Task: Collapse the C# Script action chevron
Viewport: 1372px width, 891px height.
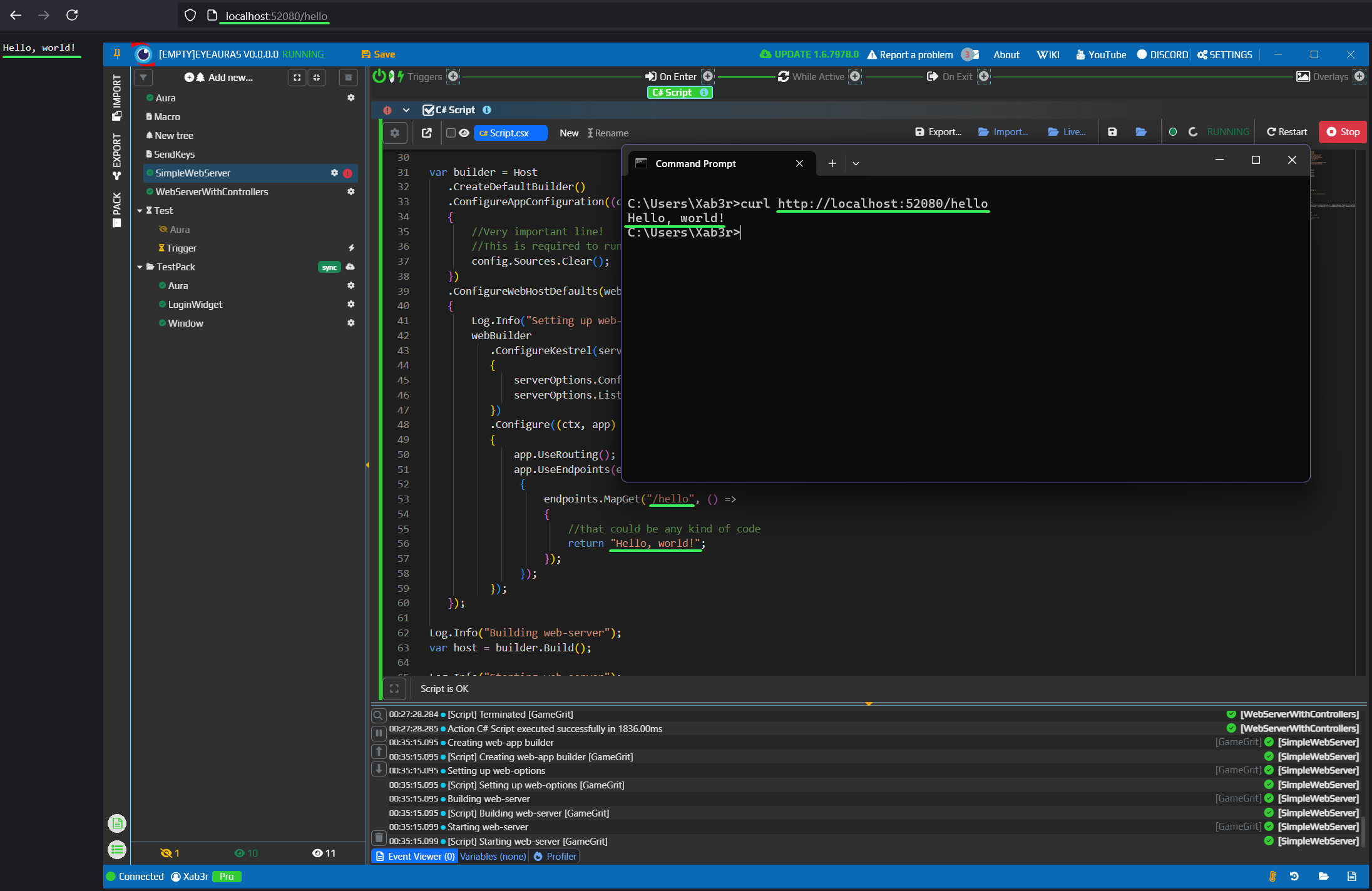Action: coord(406,110)
